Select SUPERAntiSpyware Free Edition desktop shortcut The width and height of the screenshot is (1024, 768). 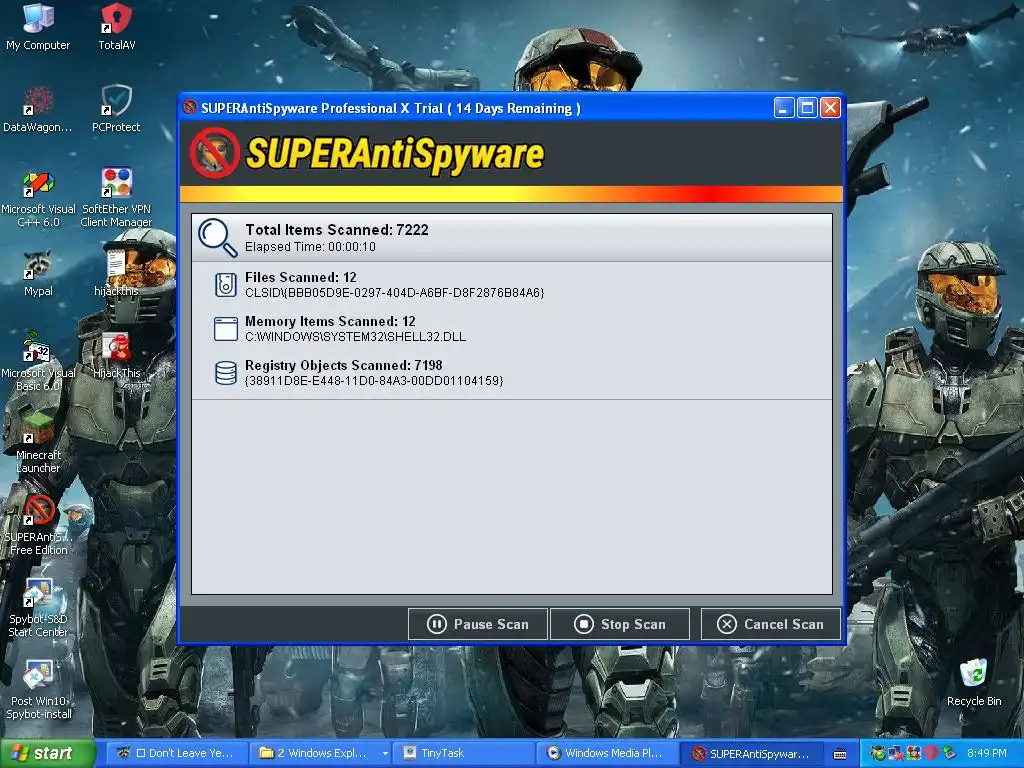pos(38,526)
